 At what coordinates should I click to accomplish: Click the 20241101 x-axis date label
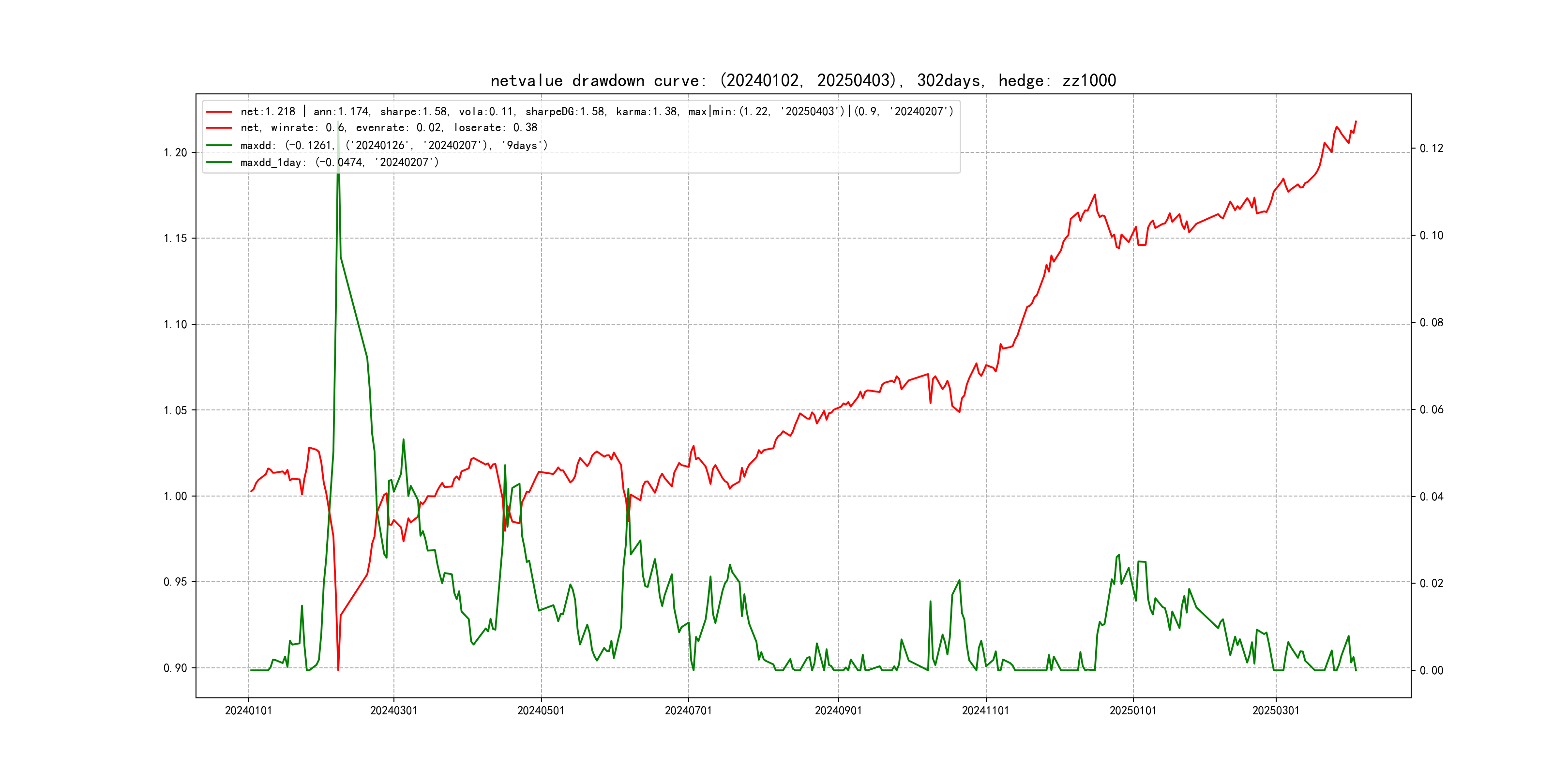[985, 711]
